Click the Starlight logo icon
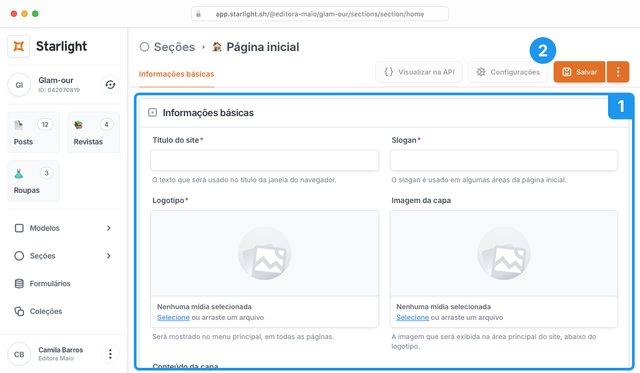Viewport: 640px width, 373px height. 18,46
